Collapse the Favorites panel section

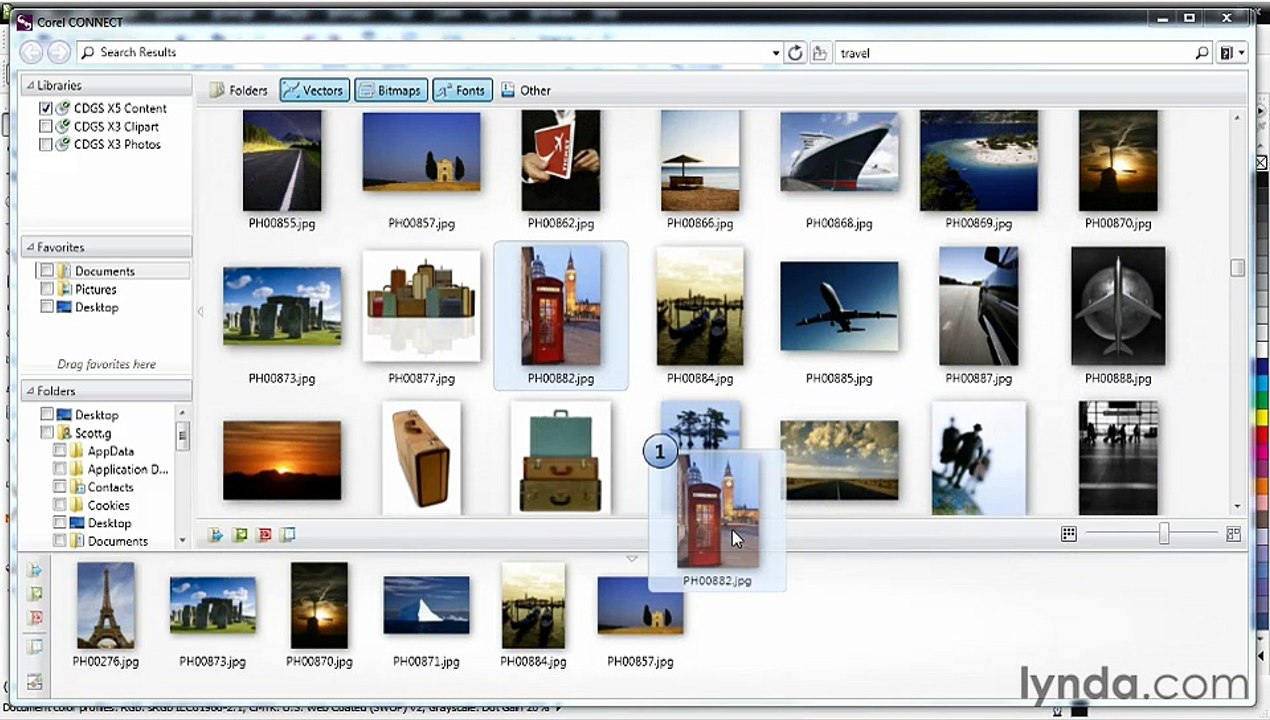click(31, 248)
